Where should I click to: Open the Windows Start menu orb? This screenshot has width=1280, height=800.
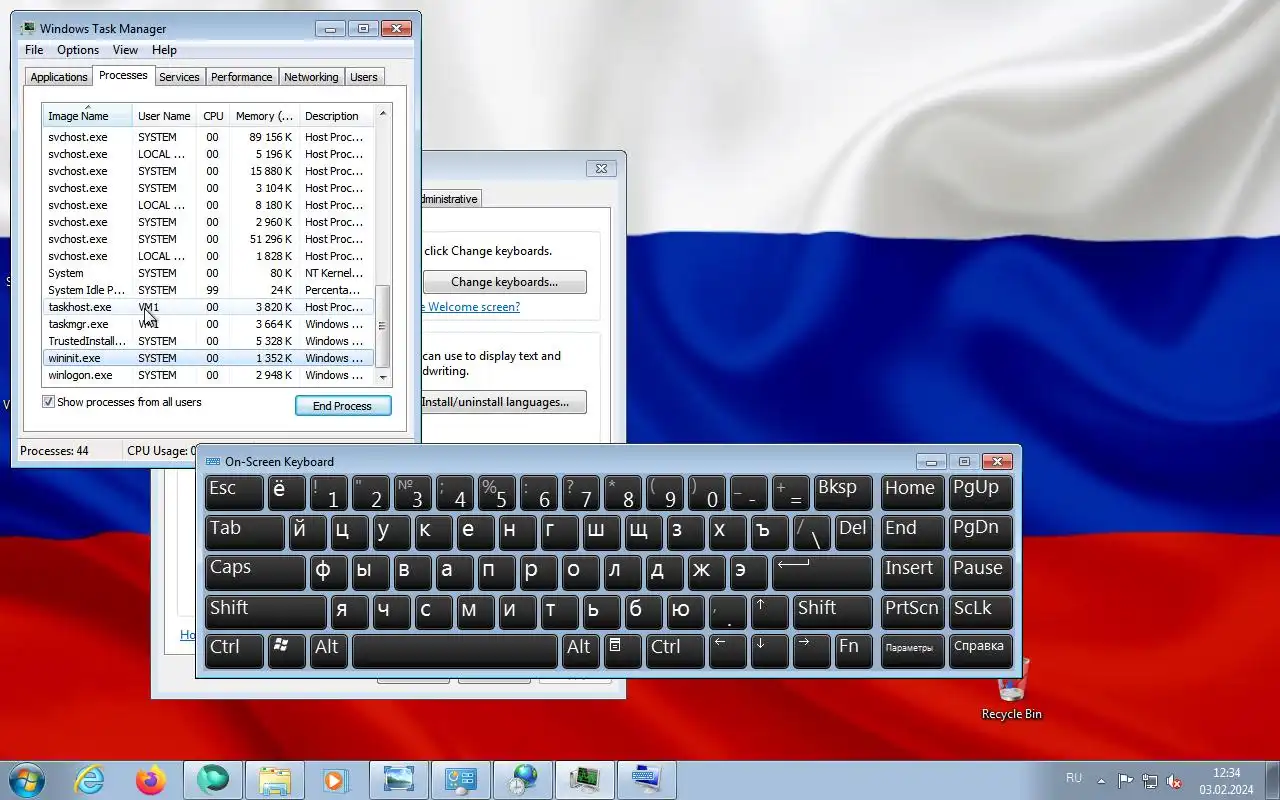tap(25, 780)
